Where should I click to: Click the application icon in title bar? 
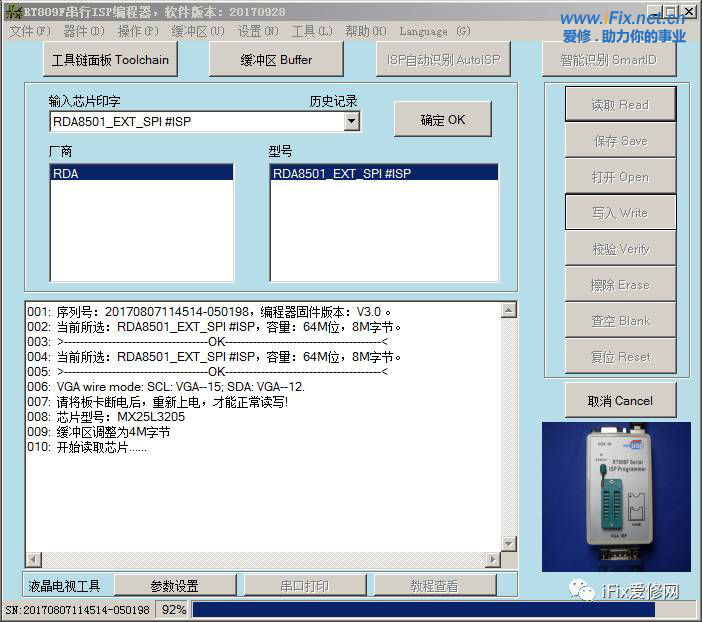13,11
